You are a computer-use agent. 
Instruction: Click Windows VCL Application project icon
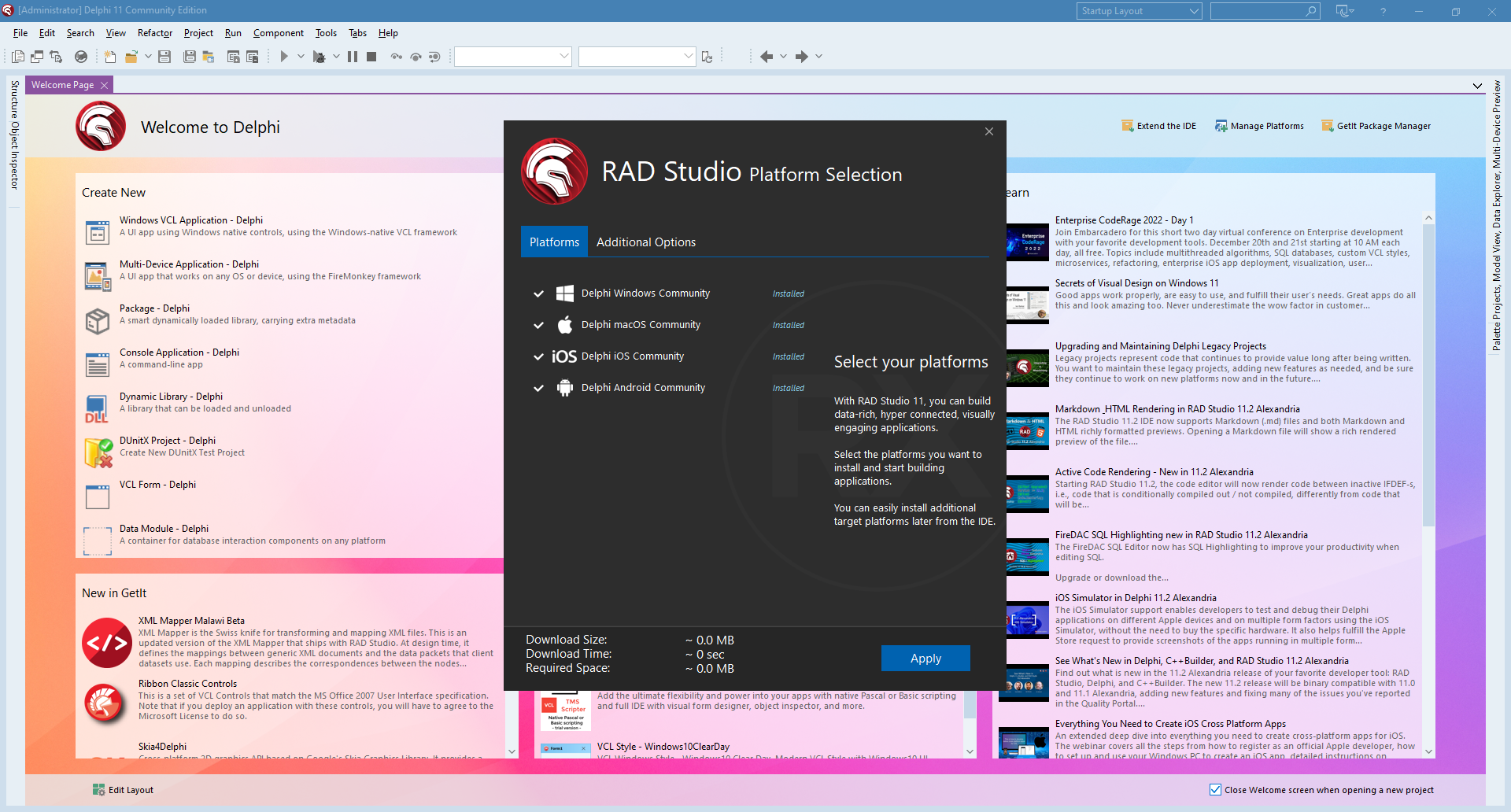(98, 232)
